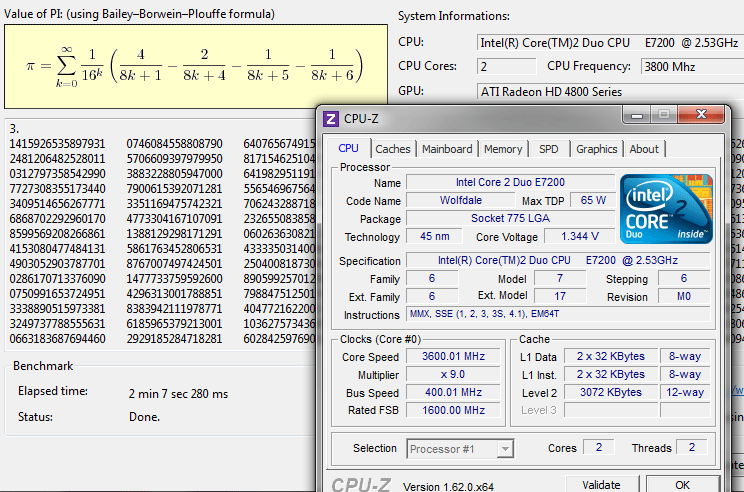Click the CPU-Z logo icon in title bar
This screenshot has height=492, width=744.
[331, 119]
